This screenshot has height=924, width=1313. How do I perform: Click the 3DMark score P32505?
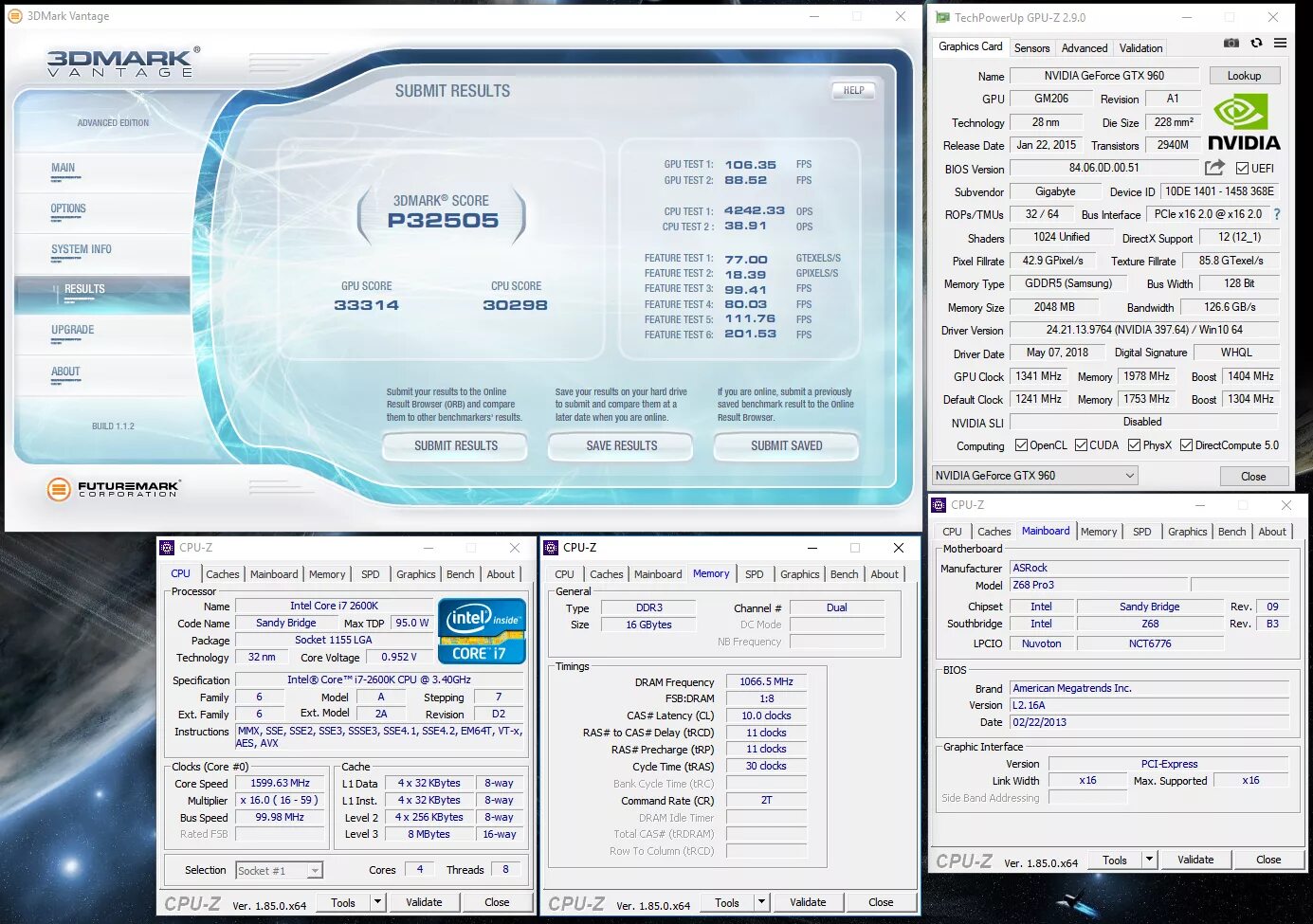443,221
